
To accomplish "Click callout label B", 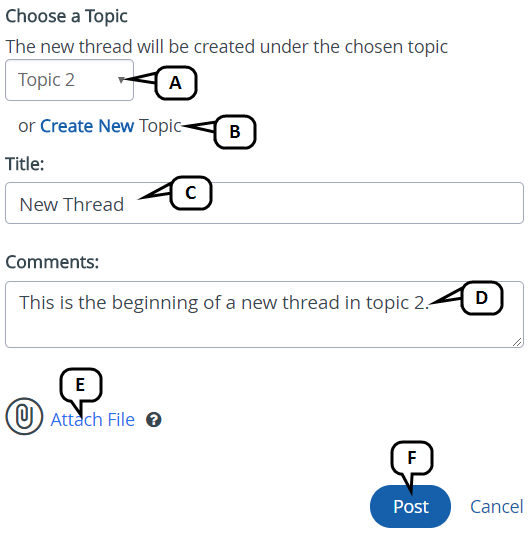I will [235, 132].
